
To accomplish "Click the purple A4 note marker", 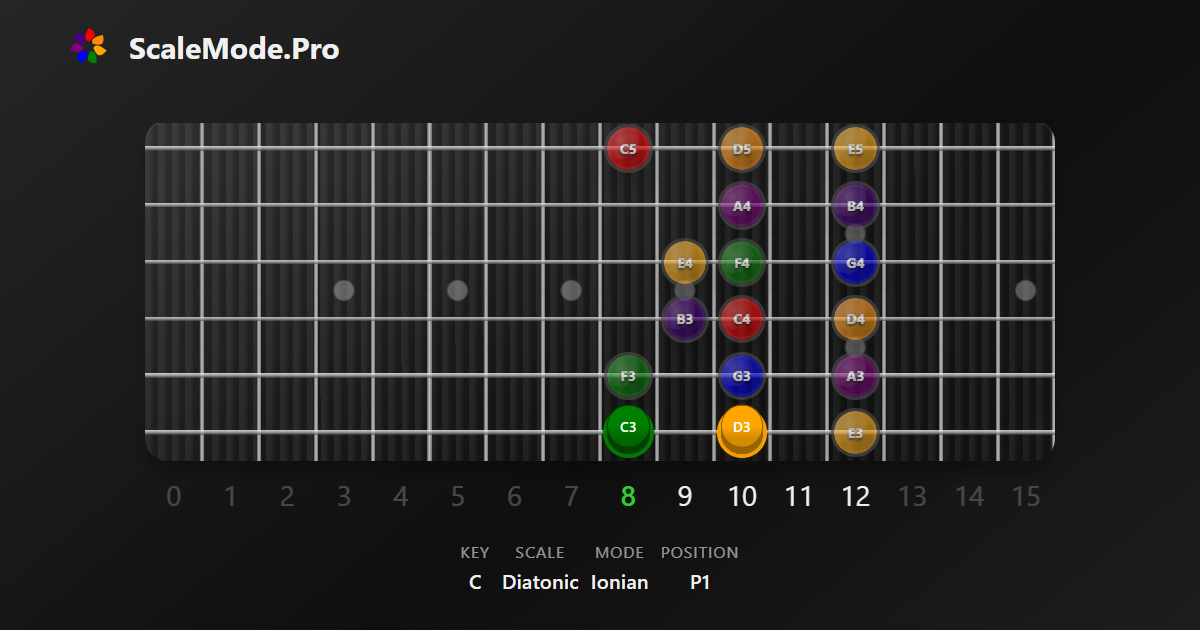I will 741,206.
